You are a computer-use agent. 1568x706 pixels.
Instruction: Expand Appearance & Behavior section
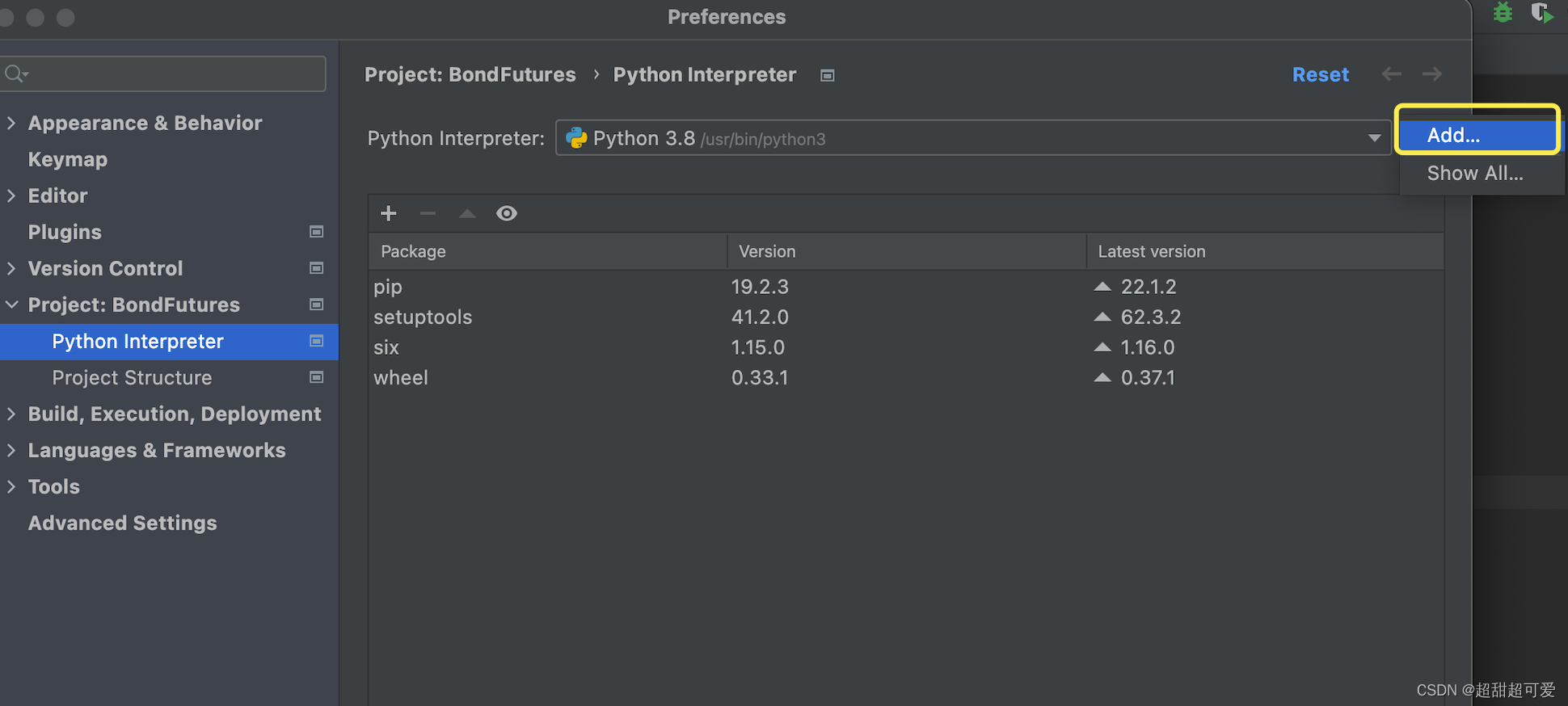[11, 123]
